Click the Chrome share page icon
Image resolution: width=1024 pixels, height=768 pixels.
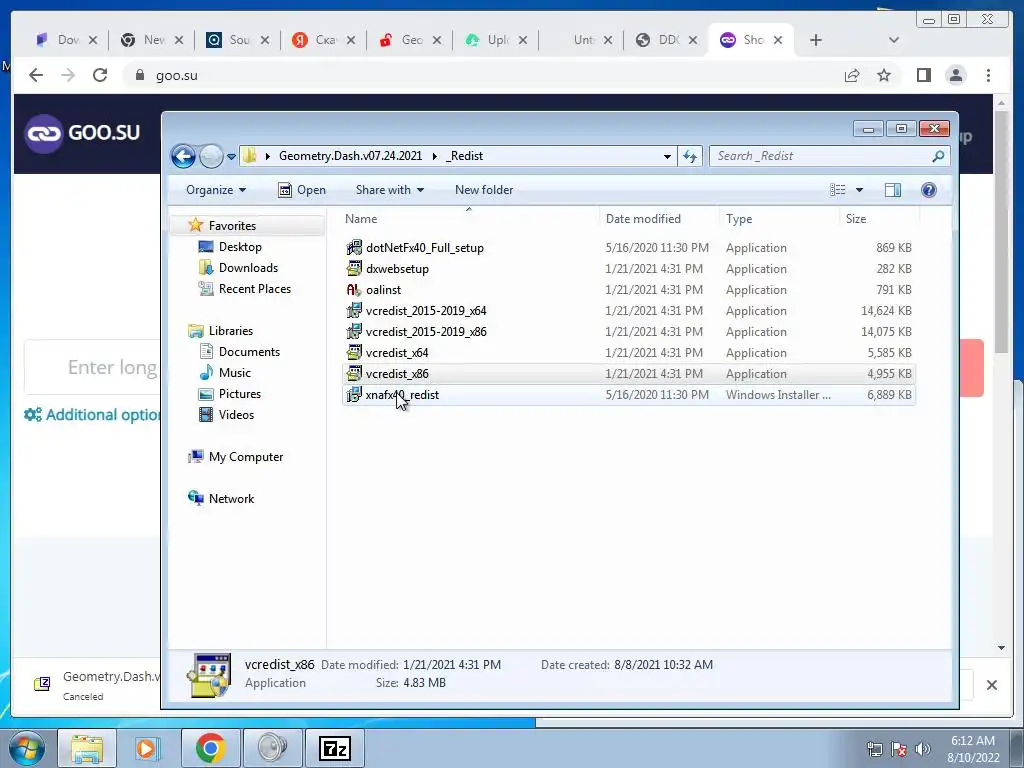point(852,76)
